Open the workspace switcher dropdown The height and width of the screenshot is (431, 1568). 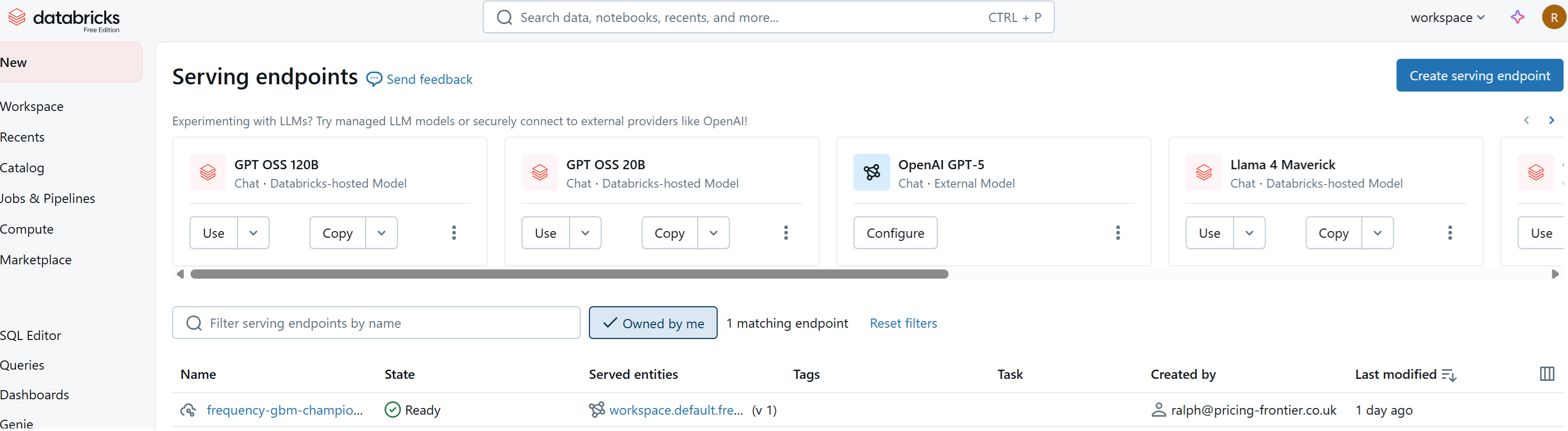click(1447, 18)
